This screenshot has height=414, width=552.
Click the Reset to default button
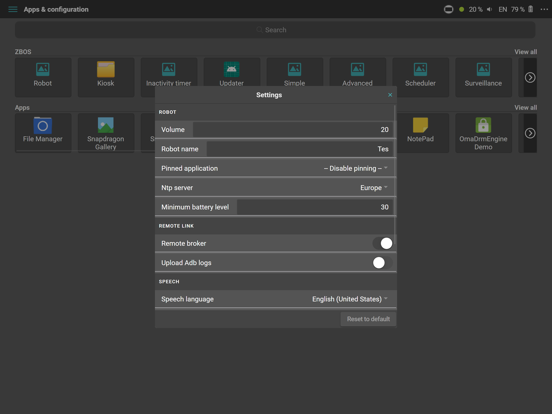point(368,319)
